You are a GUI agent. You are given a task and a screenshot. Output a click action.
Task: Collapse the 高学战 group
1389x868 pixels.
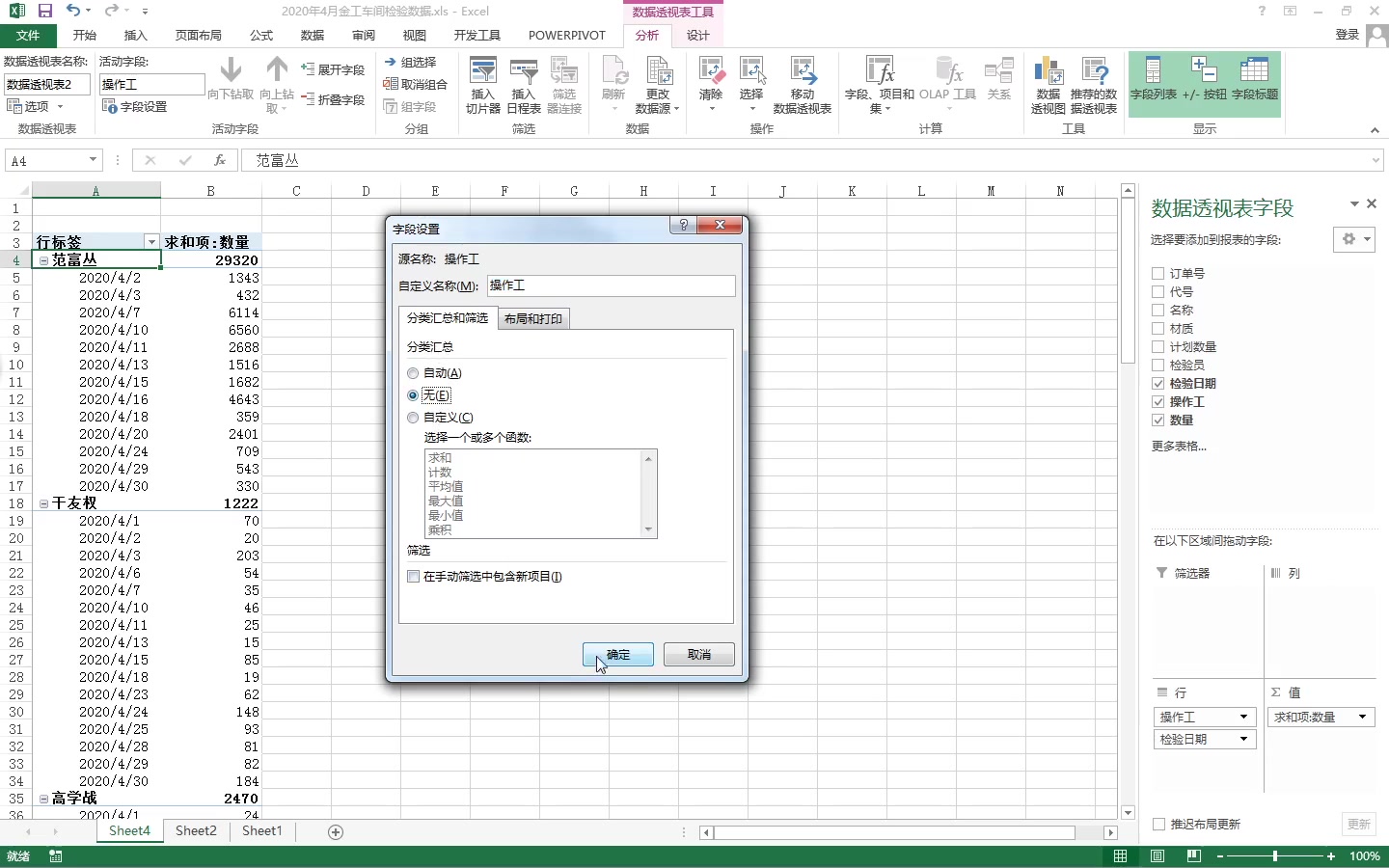[43, 799]
